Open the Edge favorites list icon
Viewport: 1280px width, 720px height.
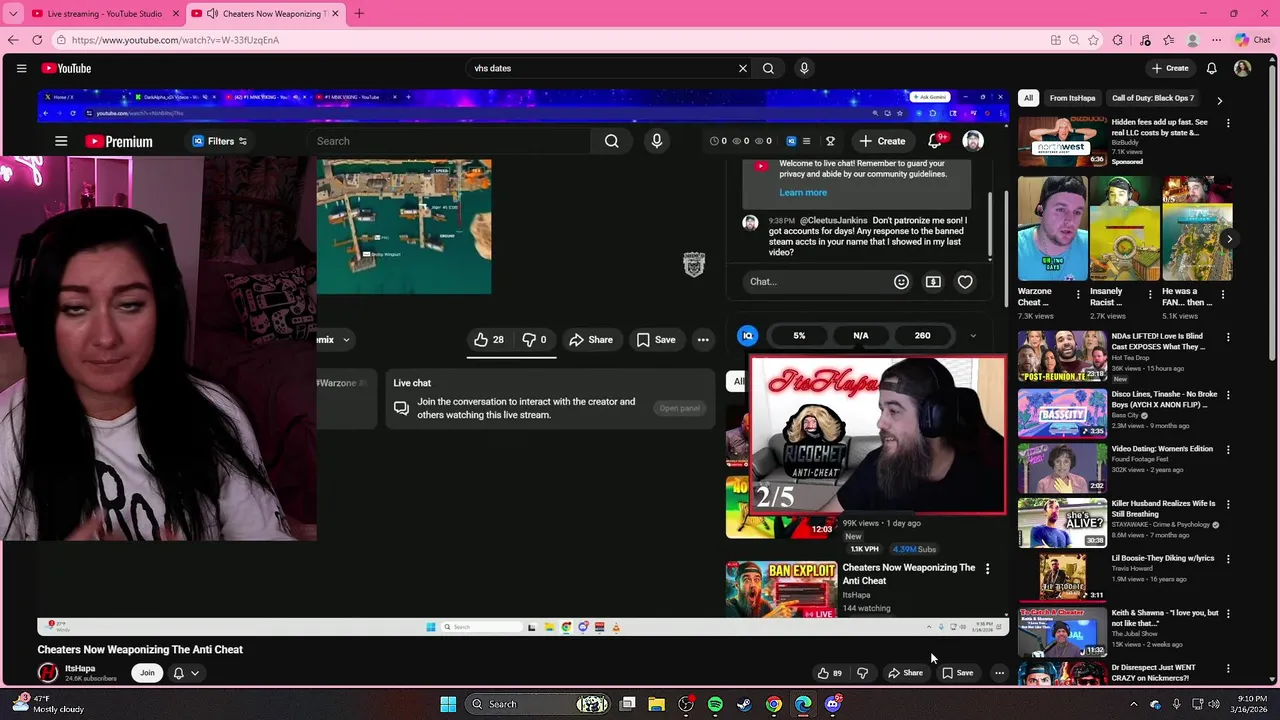click(x=1169, y=40)
